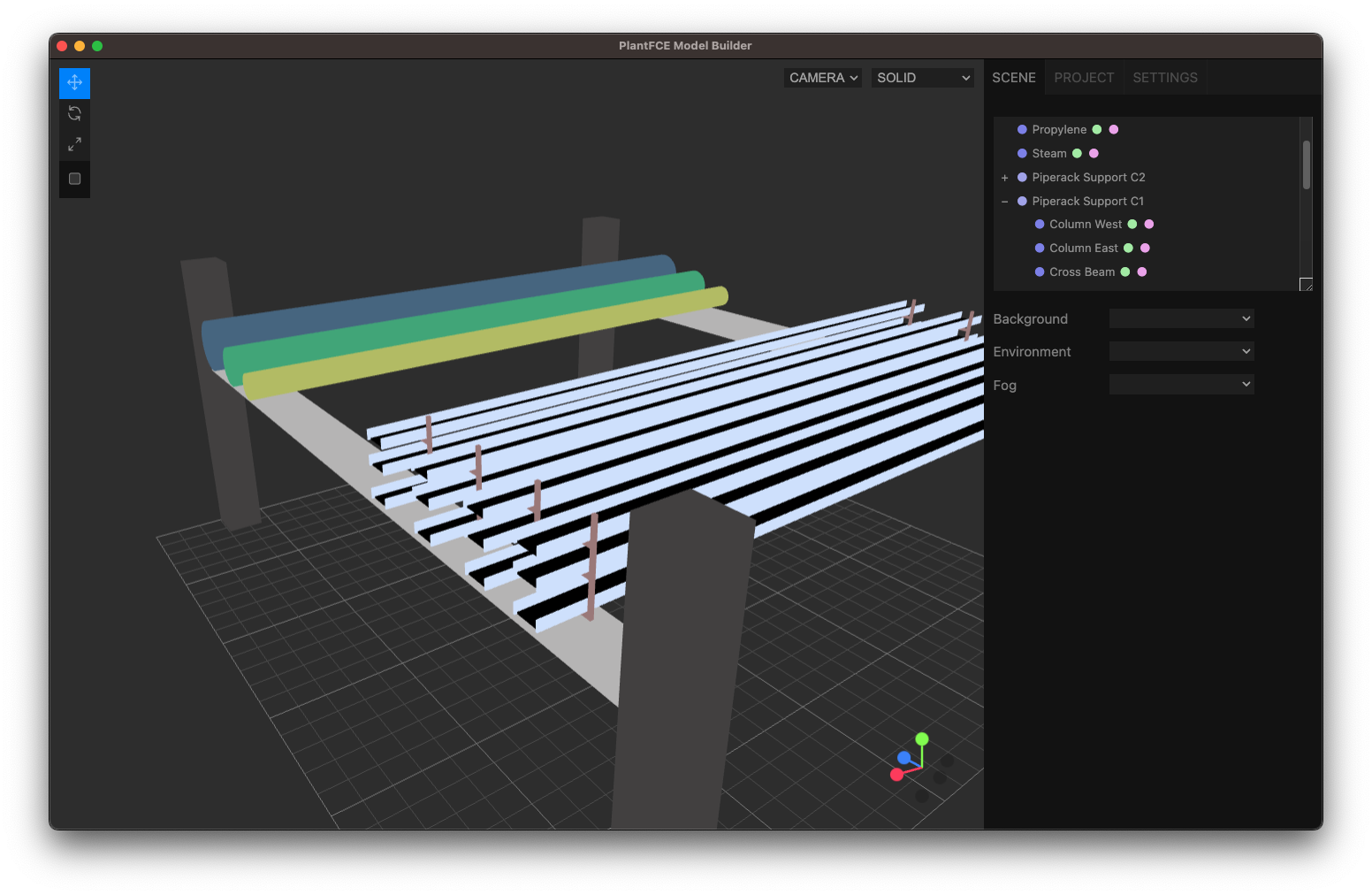This screenshot has height=895, width=1372.
Task: Expand the Piperack Support C2 node
Action: point(1004,177)
